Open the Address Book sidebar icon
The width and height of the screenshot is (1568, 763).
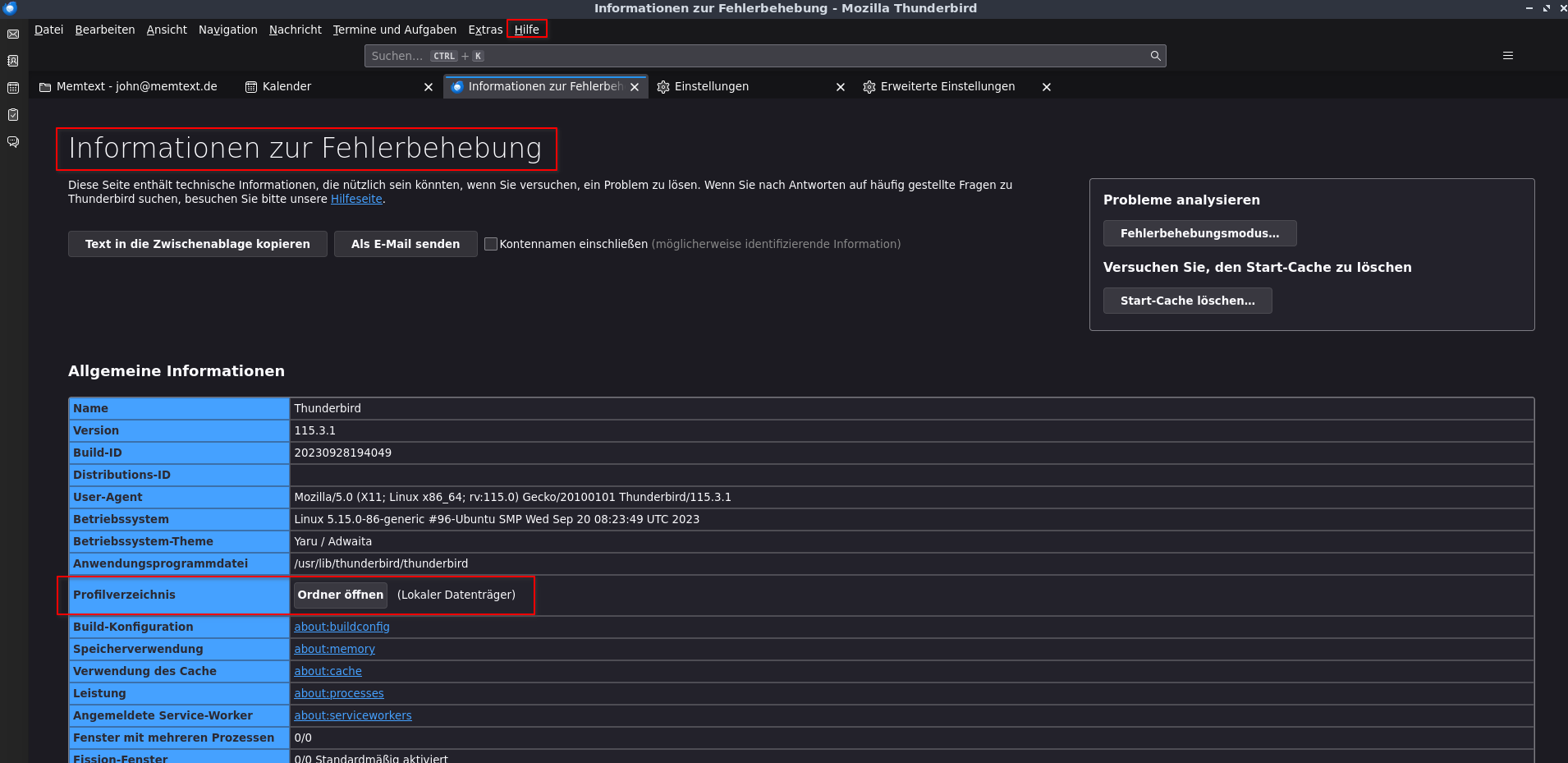13,61
